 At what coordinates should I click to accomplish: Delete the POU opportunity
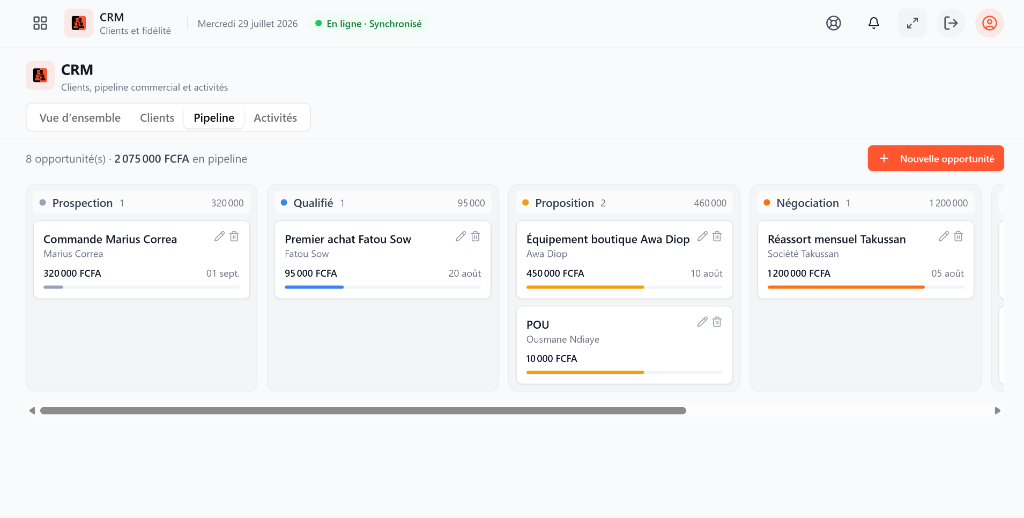click(717, 322)
